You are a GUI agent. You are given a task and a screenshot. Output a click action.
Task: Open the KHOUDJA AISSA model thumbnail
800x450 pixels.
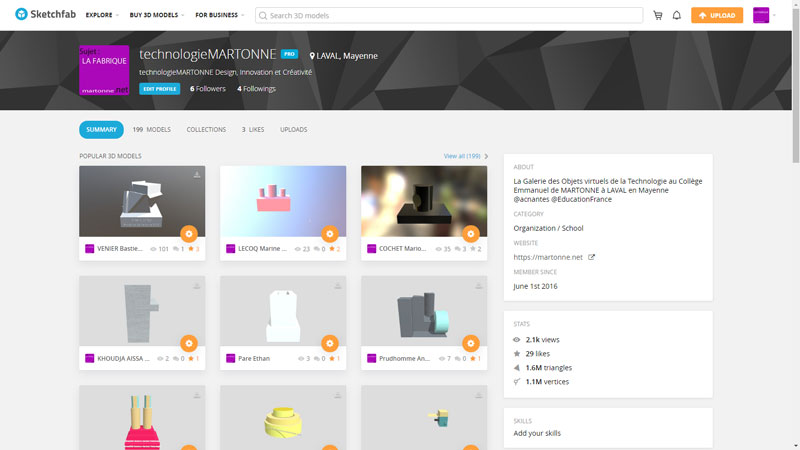142,311
